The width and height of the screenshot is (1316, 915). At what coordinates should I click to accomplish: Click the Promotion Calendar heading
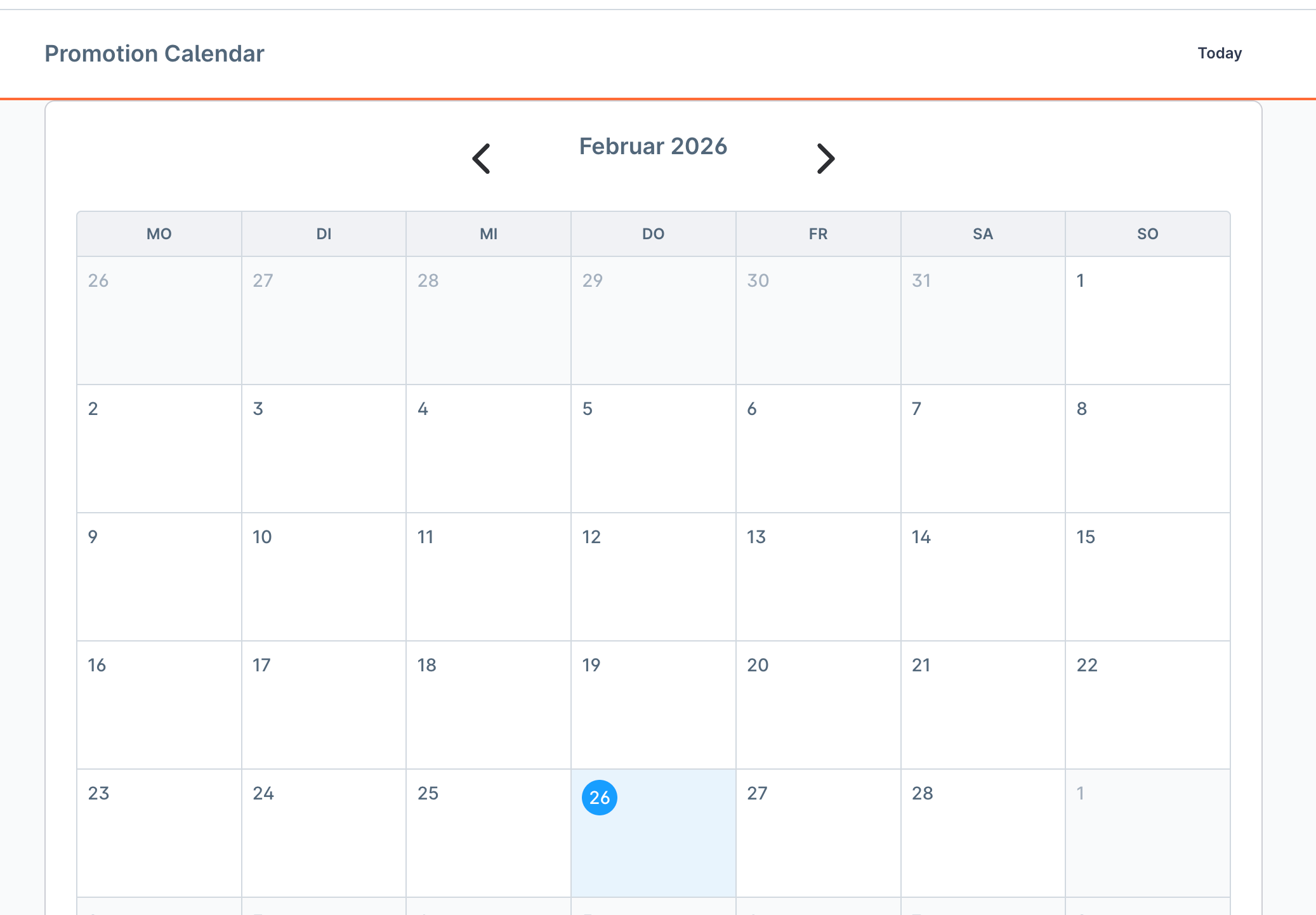(x=154, y=54)
